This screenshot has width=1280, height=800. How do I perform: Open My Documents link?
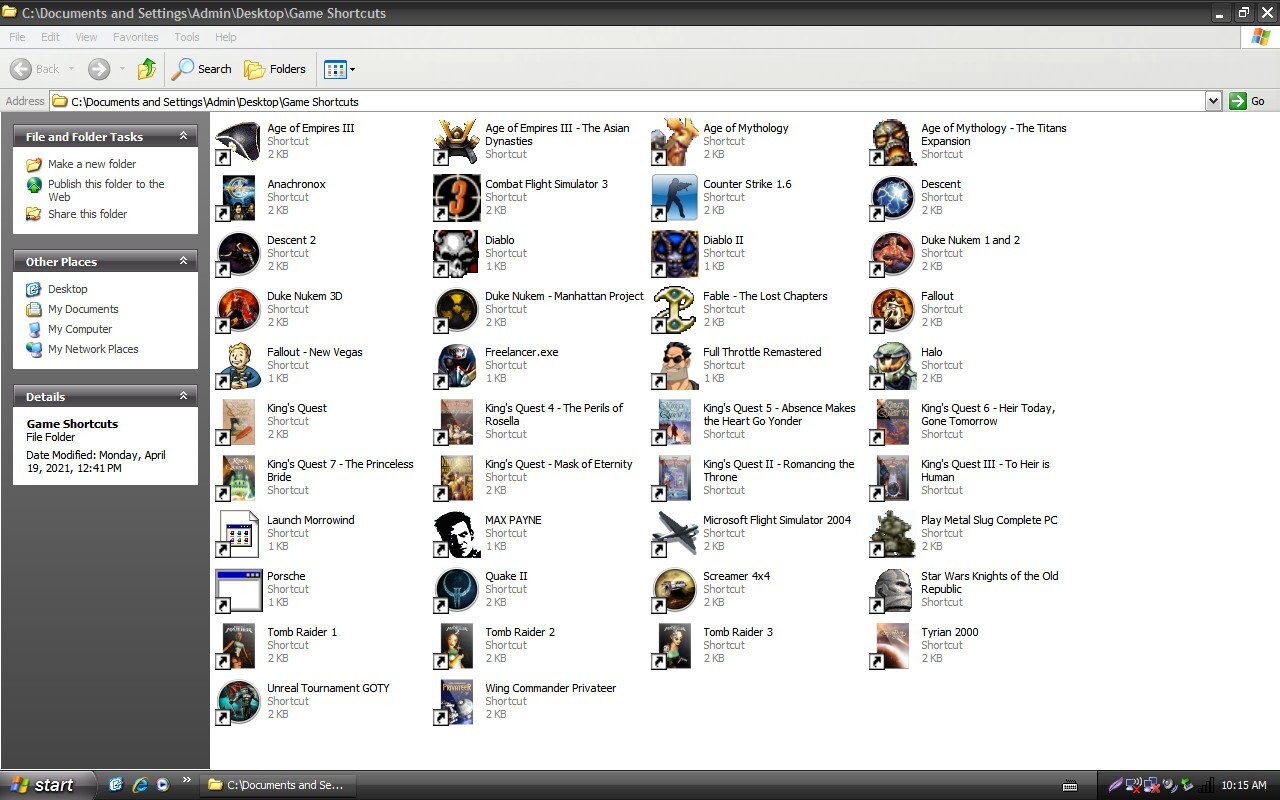(x=83, y=309)
